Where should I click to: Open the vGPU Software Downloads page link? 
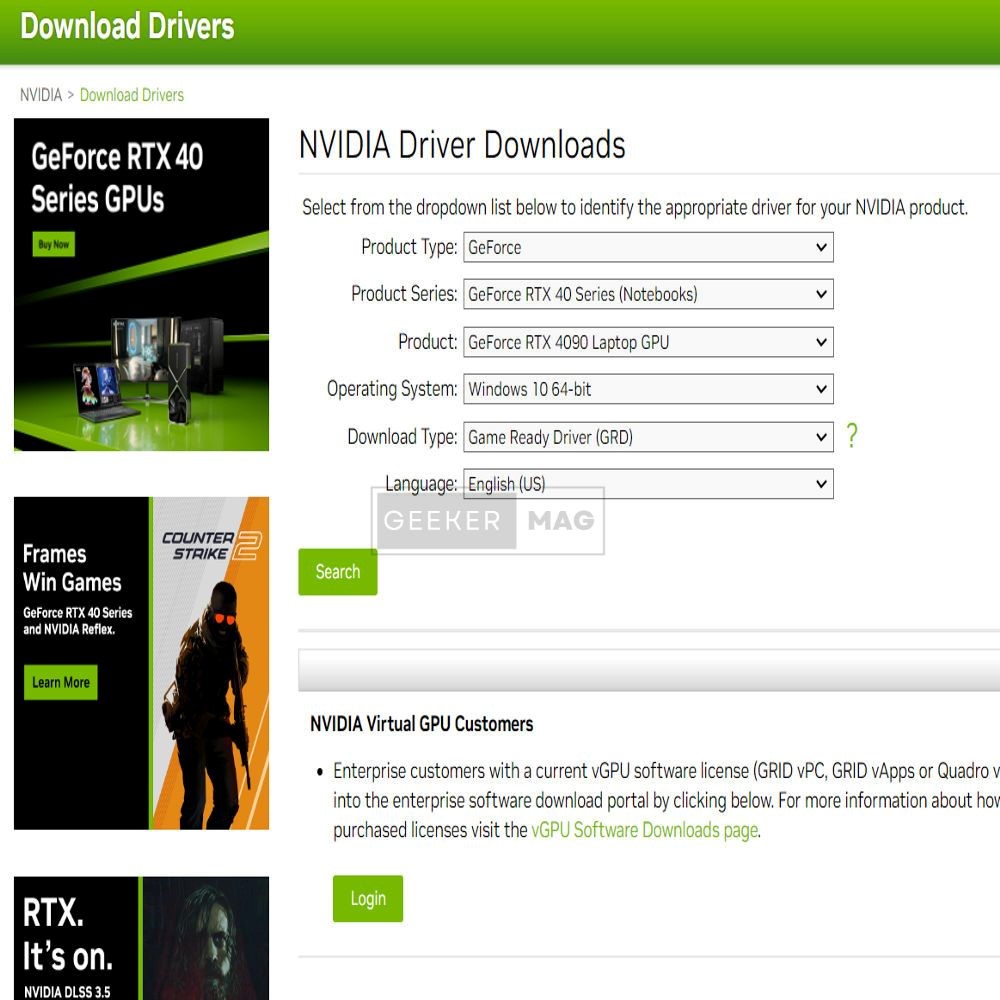pos(644,830)
